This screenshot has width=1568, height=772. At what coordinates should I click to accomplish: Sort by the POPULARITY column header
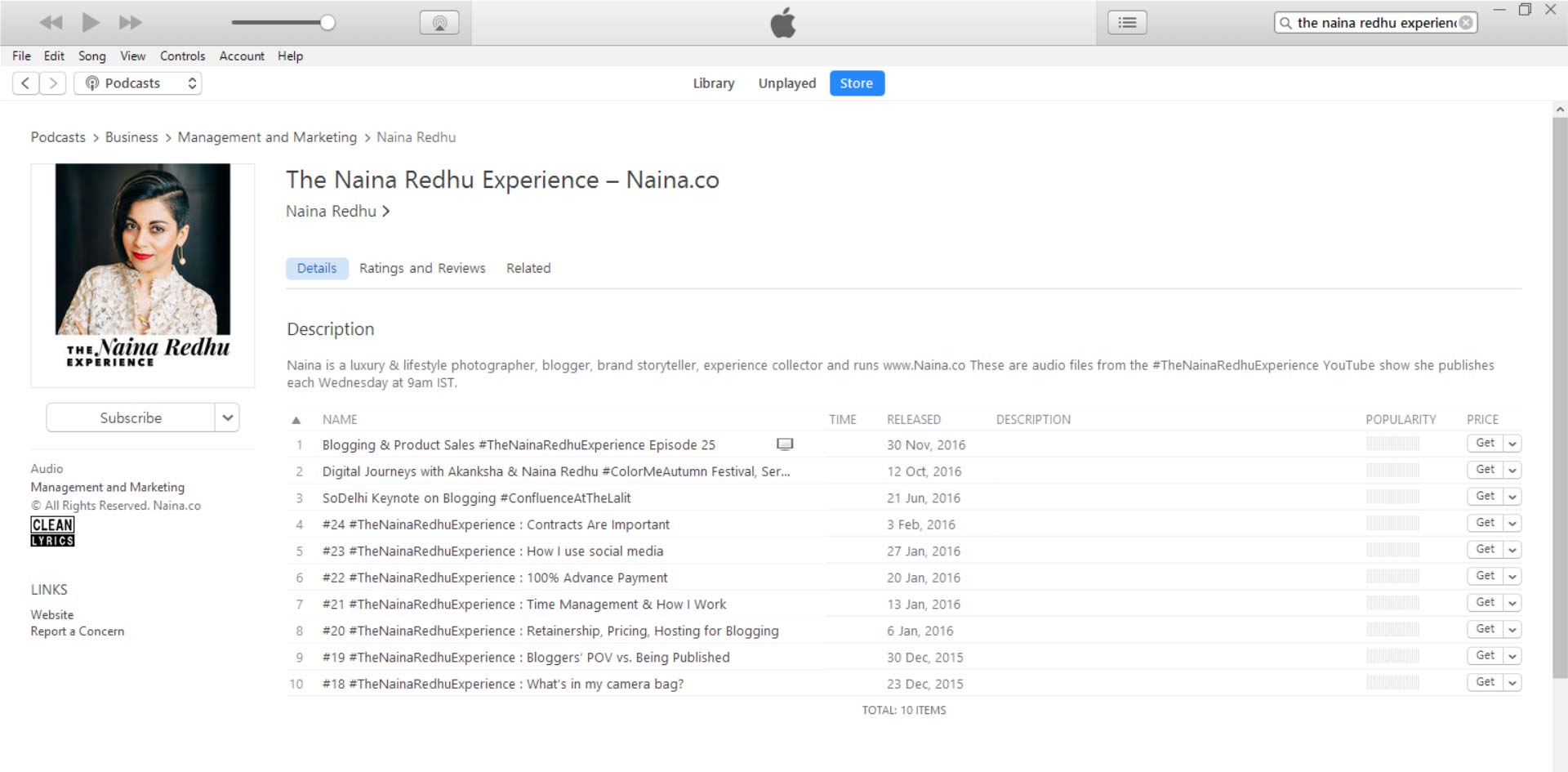pos(1401,420)
